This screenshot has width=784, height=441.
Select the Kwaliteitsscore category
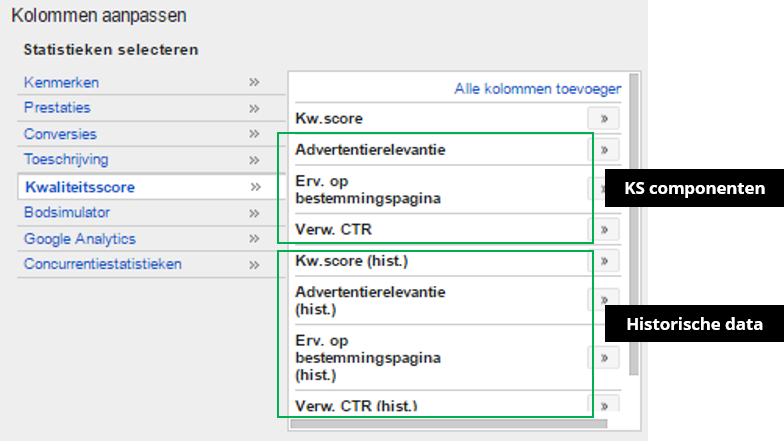[x=80, y=187]
